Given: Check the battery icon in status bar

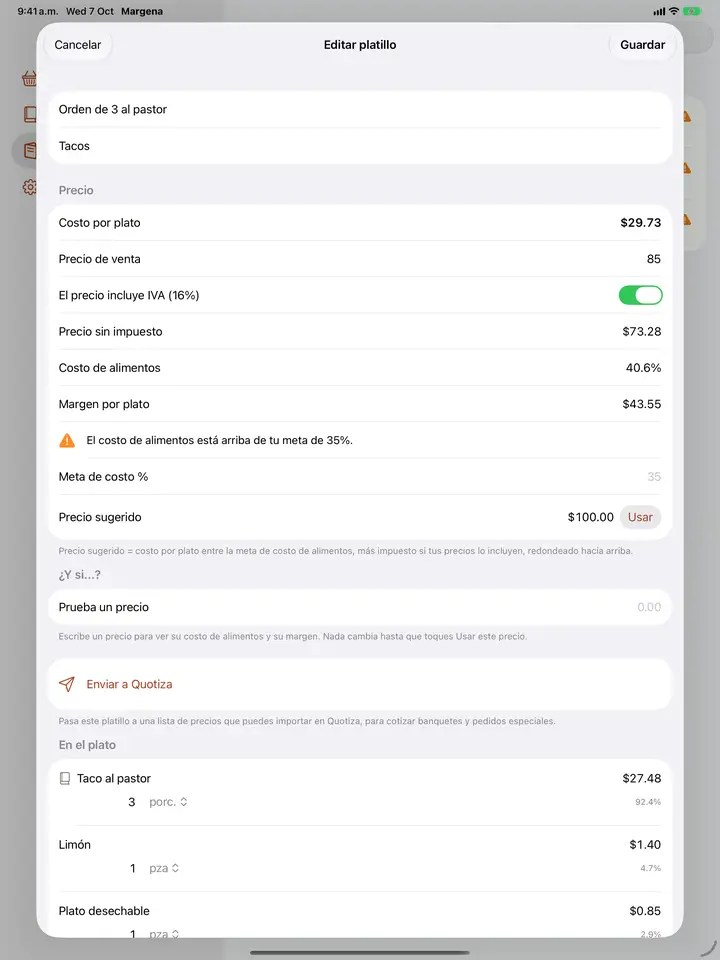Looking at the screenshot, I should [692, 11].
